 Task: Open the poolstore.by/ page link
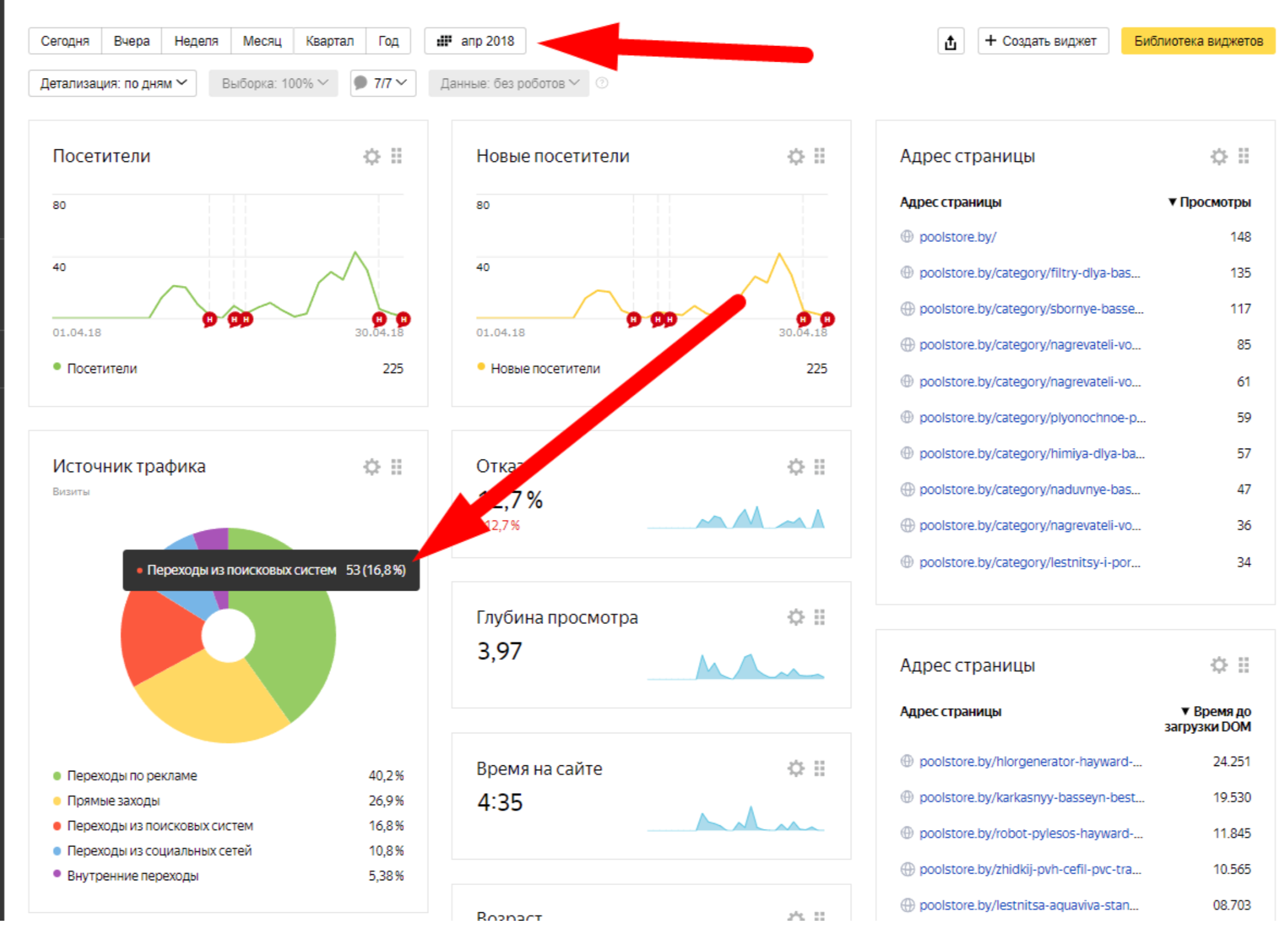(x=957, y=237)
